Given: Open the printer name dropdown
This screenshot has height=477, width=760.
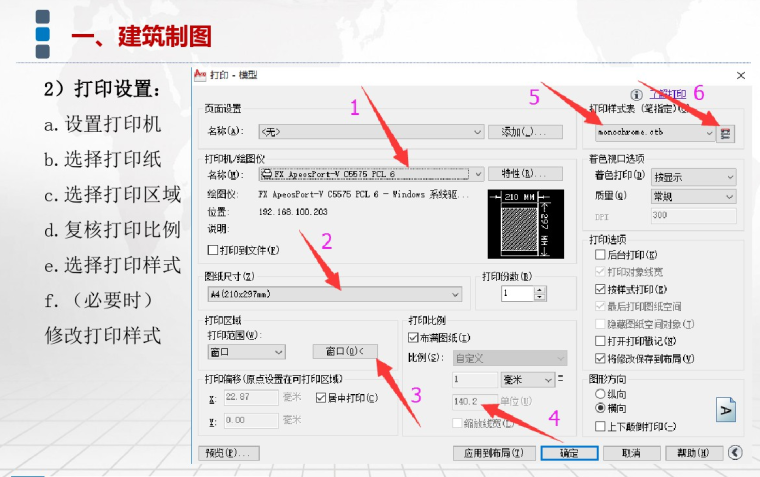Looking at the screenshot, I should (478, 173).
